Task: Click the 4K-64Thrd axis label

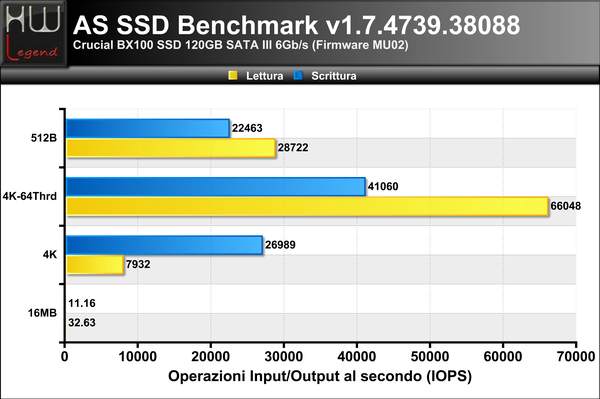Action: [30, 196]
